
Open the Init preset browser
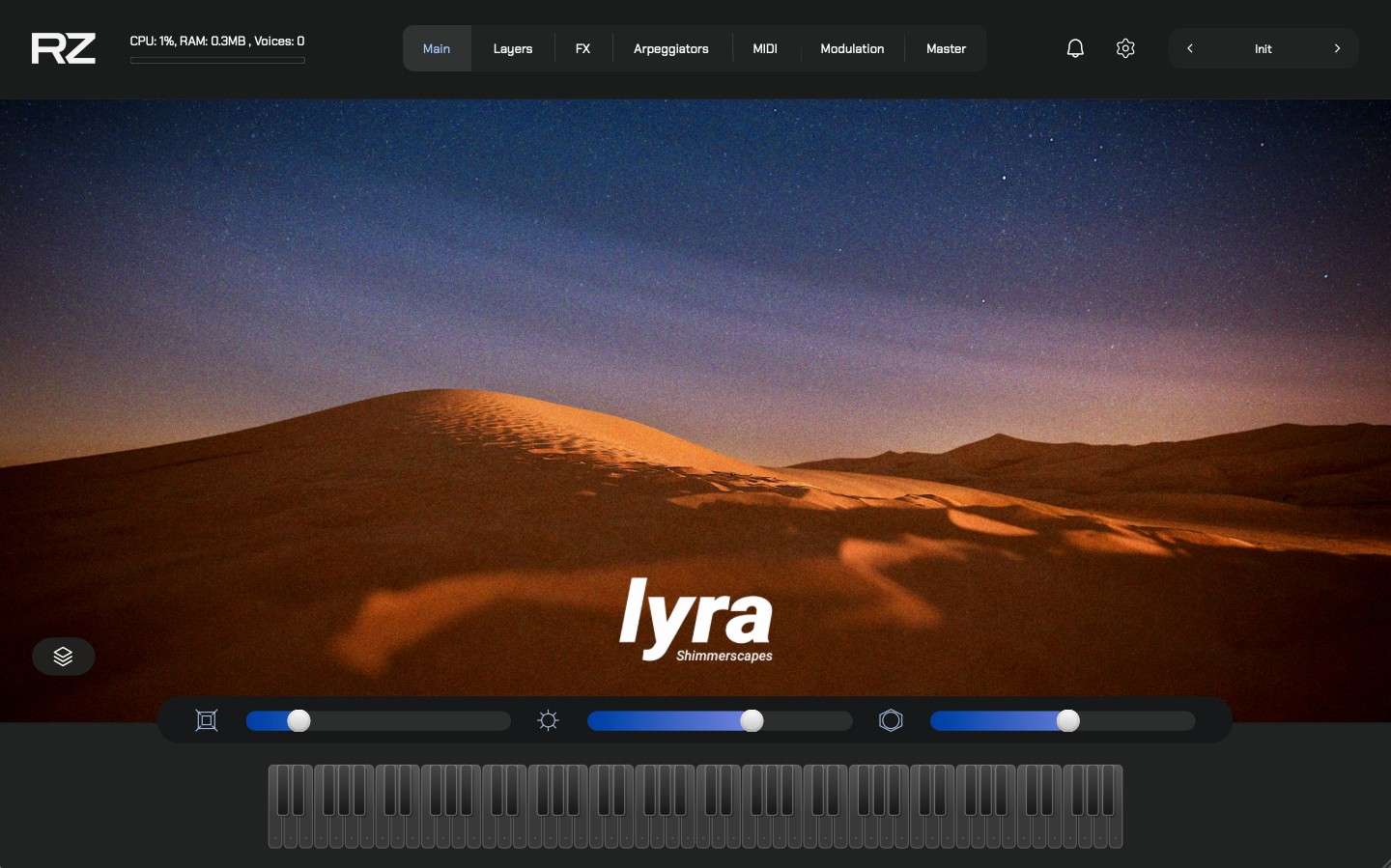(1262, 48)
